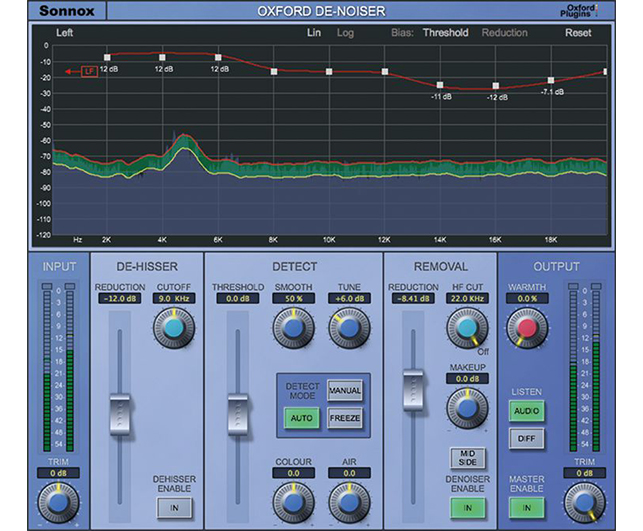Select Threshold bias mode
Viewport: 643px width, 531px height.
tap(446, 33)
